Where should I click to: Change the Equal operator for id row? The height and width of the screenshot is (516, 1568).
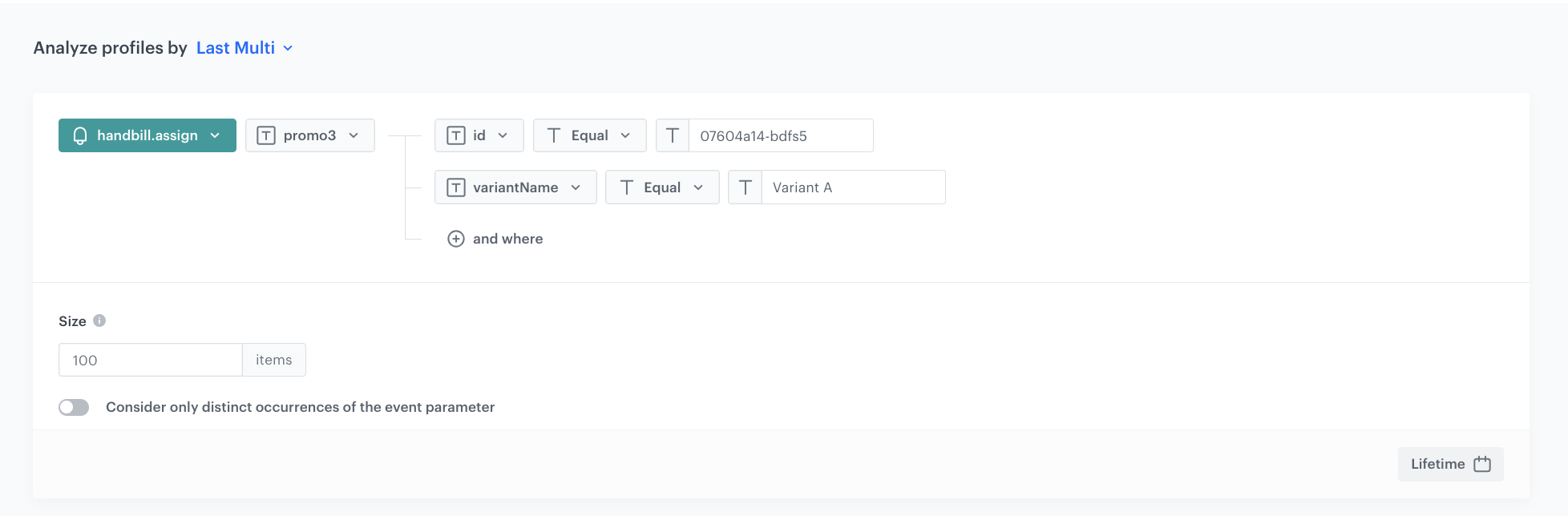(590, 135)
